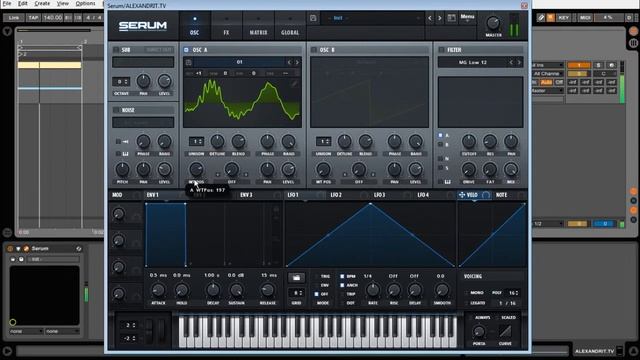640x360 pixels.
Task: Open the wavetable editor pencil in OSC A
Action: pos(294,84)
